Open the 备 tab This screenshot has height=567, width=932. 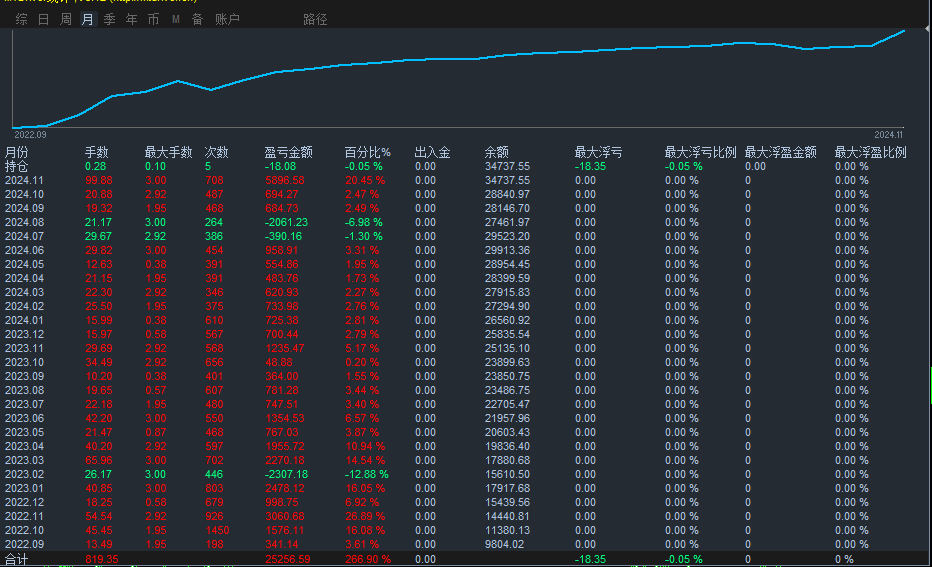(197, 20)
